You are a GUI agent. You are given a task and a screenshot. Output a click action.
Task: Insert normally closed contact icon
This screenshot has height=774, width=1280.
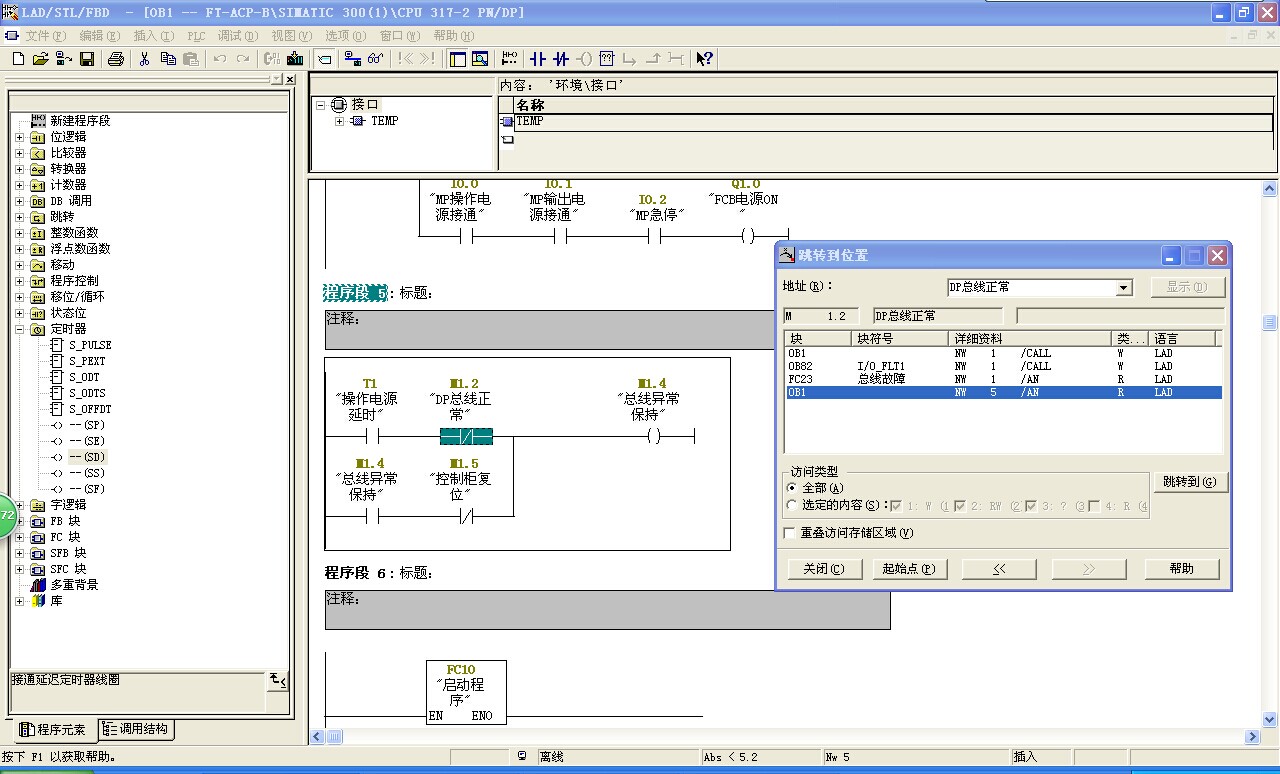click(561, 59)
